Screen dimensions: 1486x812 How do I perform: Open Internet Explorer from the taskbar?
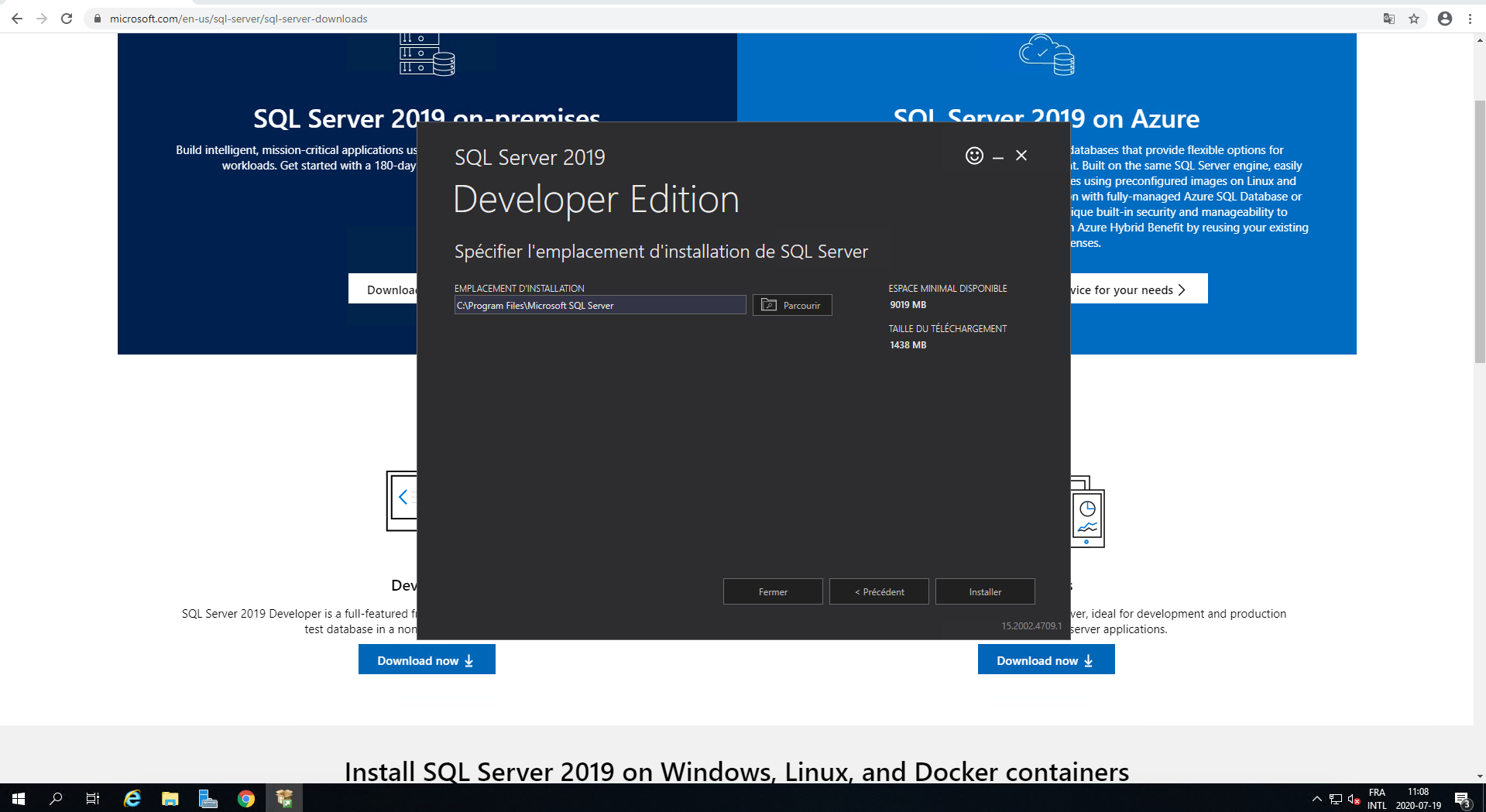coord(132,799)
